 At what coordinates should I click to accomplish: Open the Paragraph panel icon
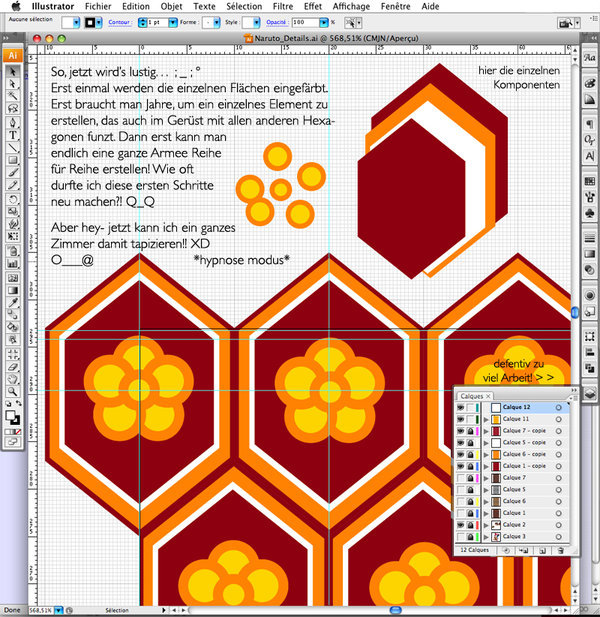589,124
